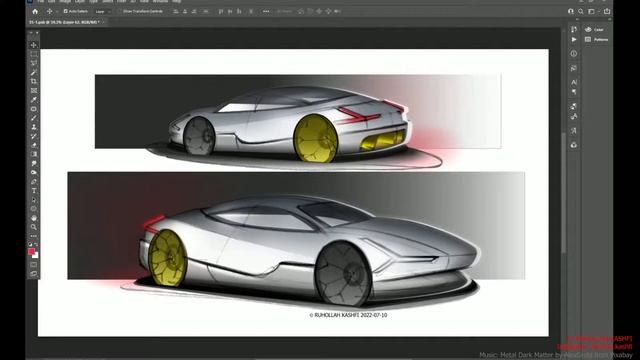Screen dimensions: 640x360
Task: Open the Paragraph panel icon in dock
Action: [x=574, y=92]
